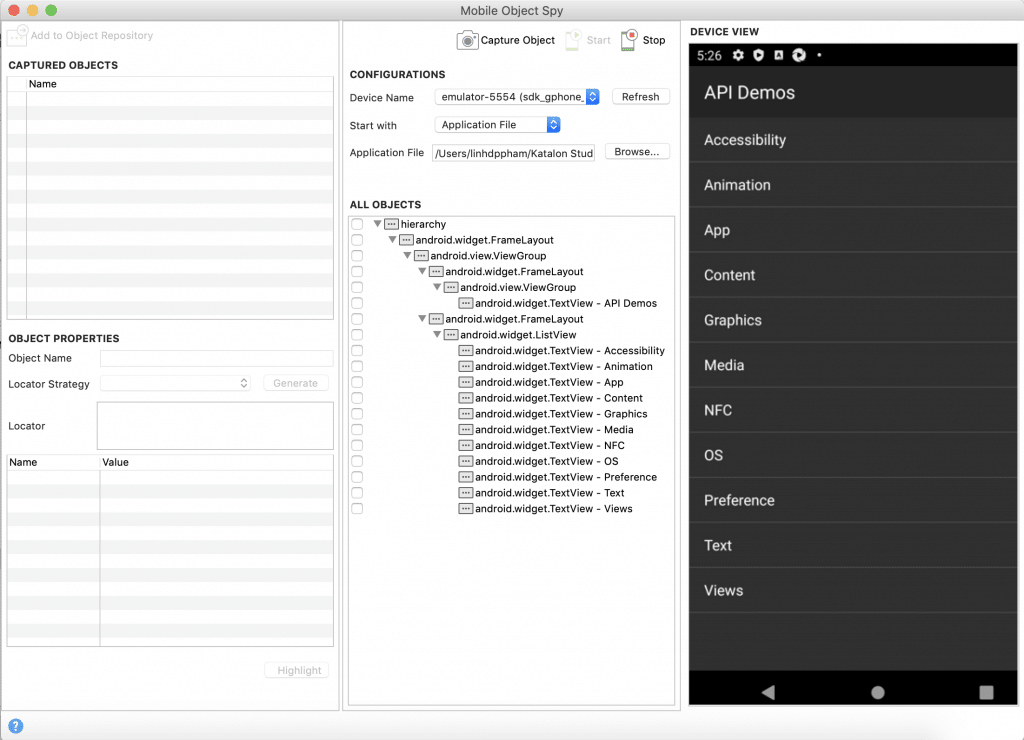Click the Locator text area
The width and height of the screenshot is (1024, 740).
coord(216,426)
